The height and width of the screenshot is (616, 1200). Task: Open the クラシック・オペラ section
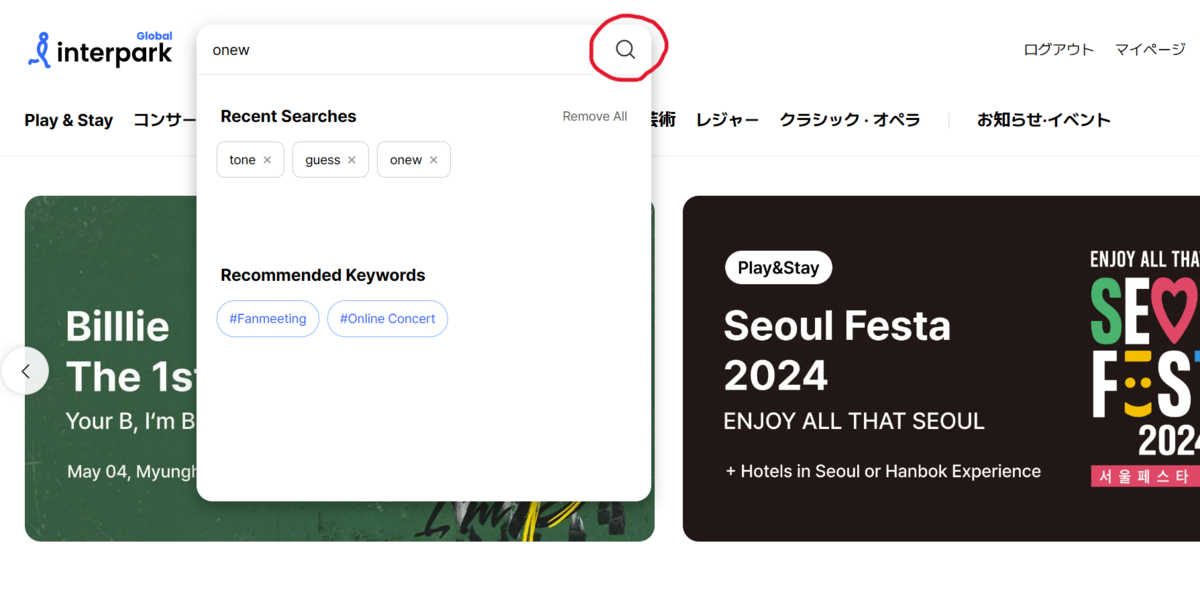pos(850,120)
